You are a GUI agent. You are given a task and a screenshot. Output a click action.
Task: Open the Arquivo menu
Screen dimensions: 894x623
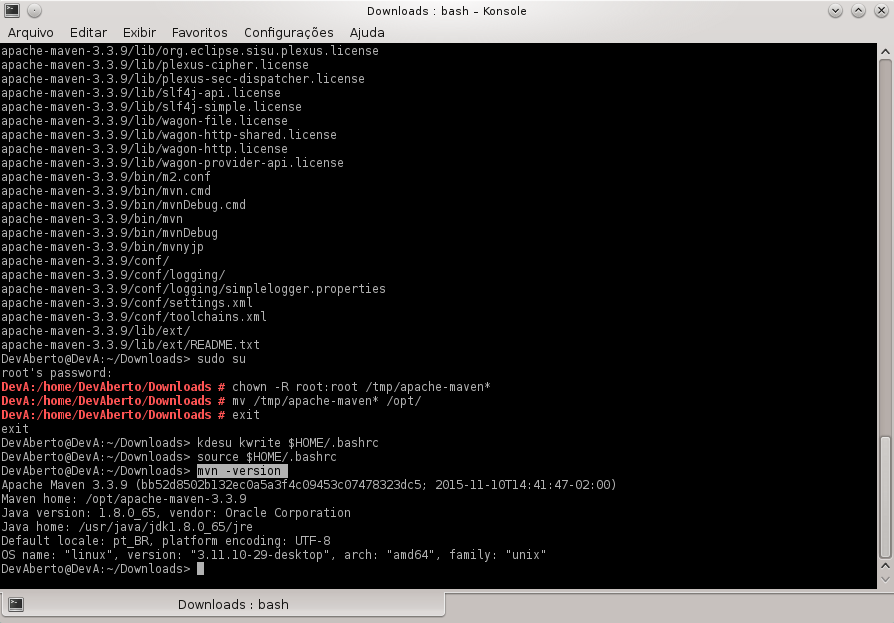click(30, 32)
